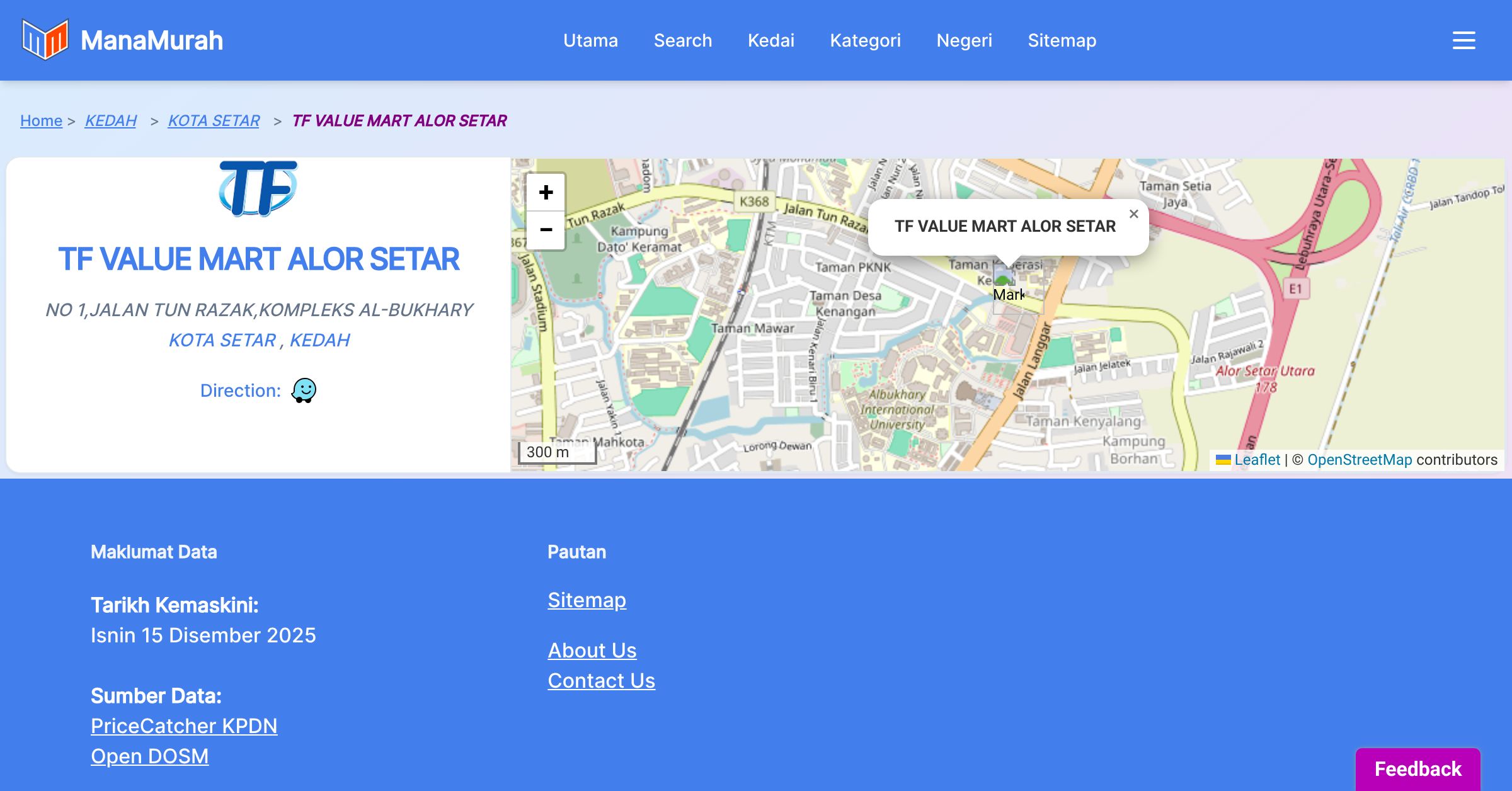Click the Leaflet attribution link
The height and width of the screenshot is (791, 1512).
pos(1256,460)
